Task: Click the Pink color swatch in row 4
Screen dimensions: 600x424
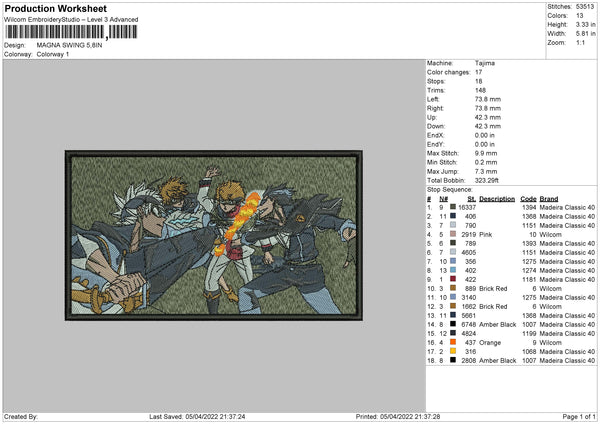Action: 453,234
